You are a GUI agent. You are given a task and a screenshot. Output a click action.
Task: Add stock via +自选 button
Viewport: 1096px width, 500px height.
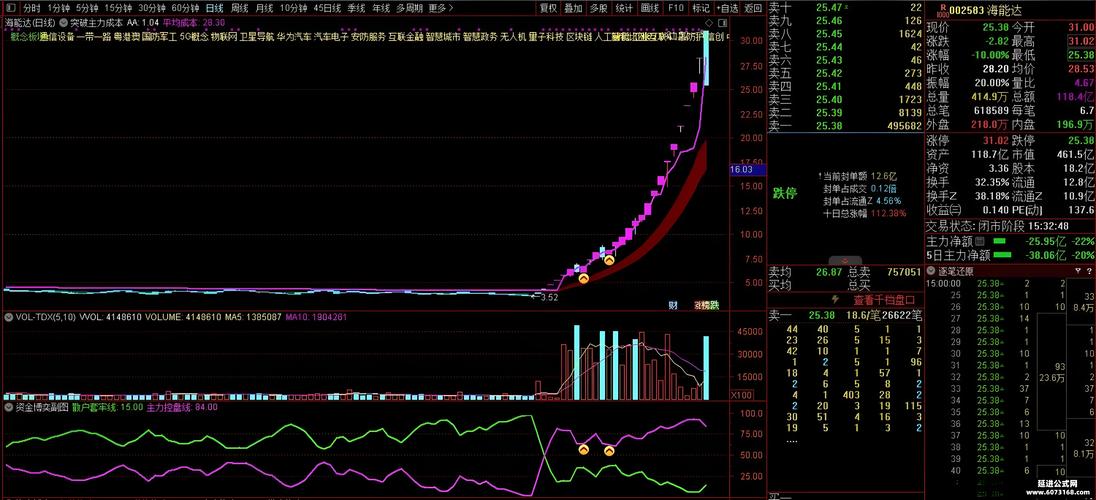[x=727, y=7]
